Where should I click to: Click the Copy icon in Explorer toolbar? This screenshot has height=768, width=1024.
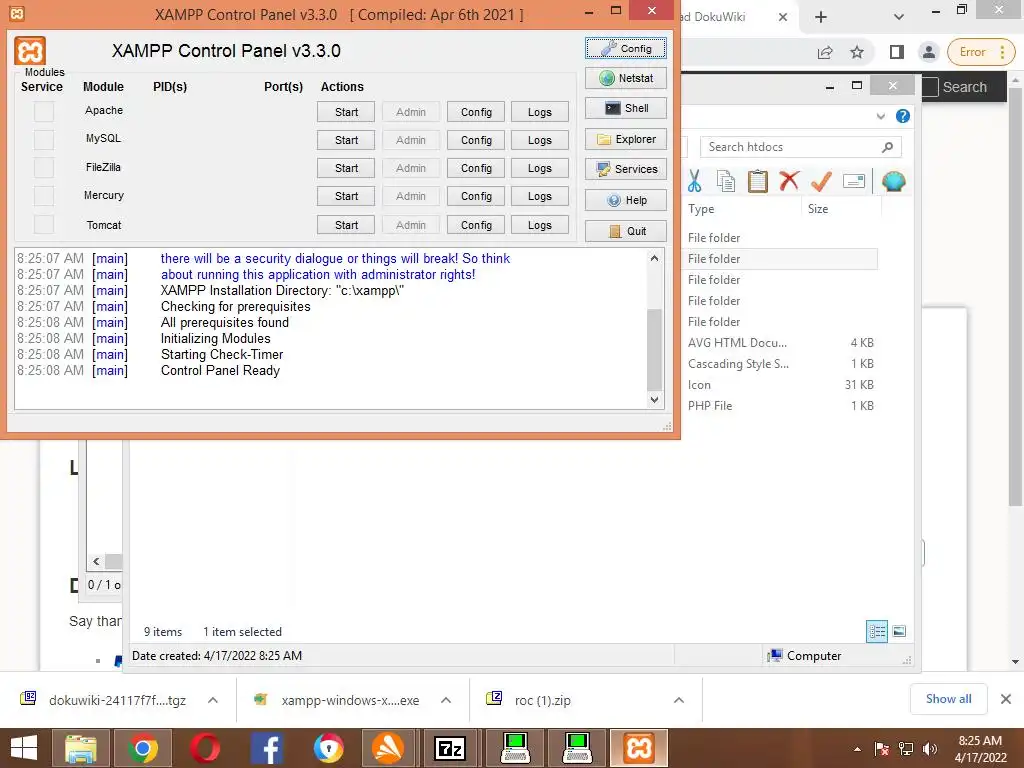point(726,181)
